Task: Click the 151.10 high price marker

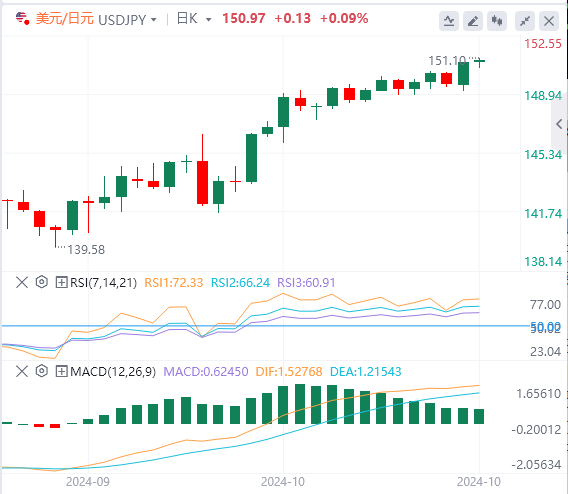Action: pyautogui.click(x=447, y=60)
